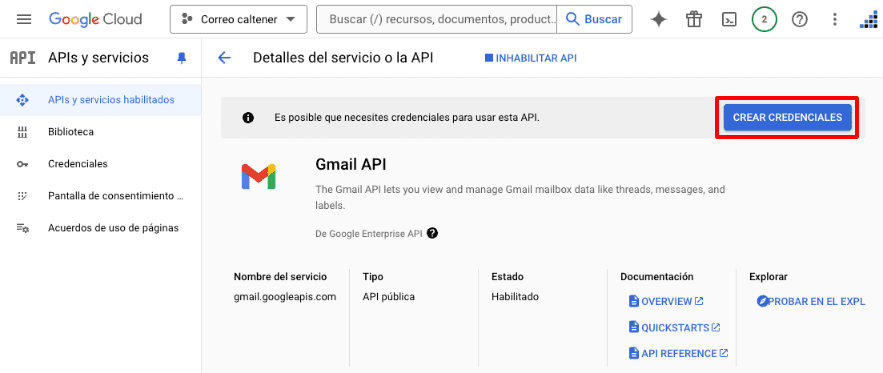Open the help question mark menu
Image resolution: width=883 pixels, height=373 pixels.
[799, 20]
